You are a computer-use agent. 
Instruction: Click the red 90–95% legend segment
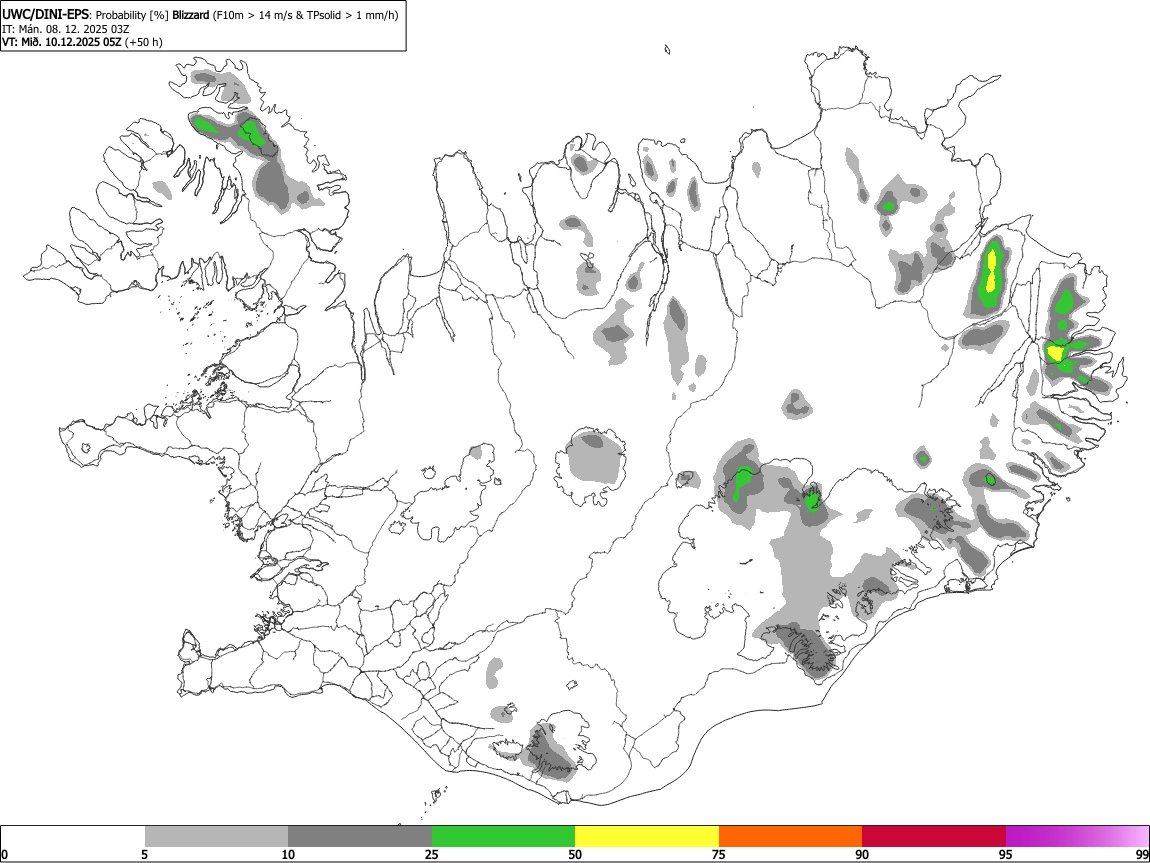pos(934,837)
